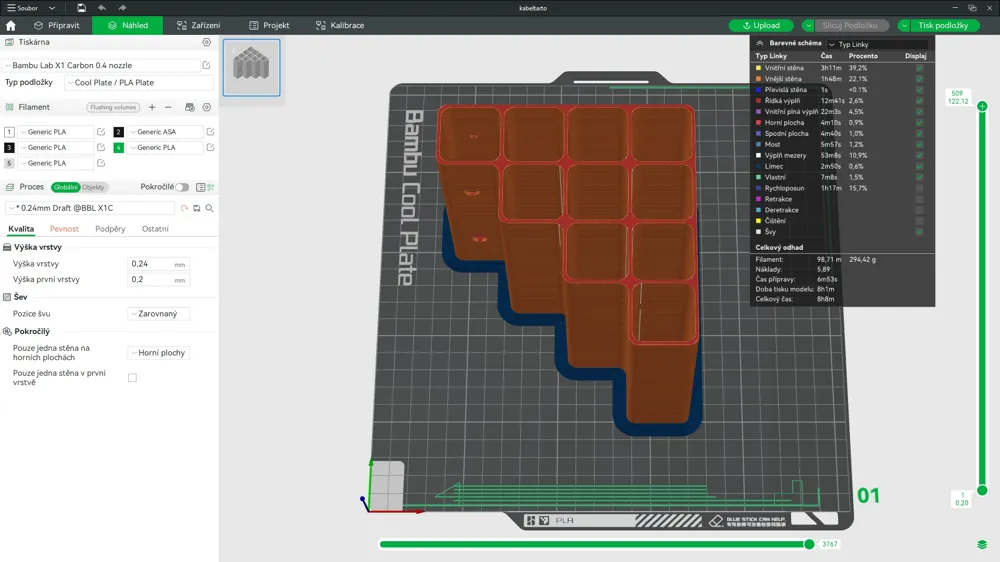Open the Typ Linky color scheme dropdown
The width and height of the screenshot is (1000, 562).
(x=875, y=44)
